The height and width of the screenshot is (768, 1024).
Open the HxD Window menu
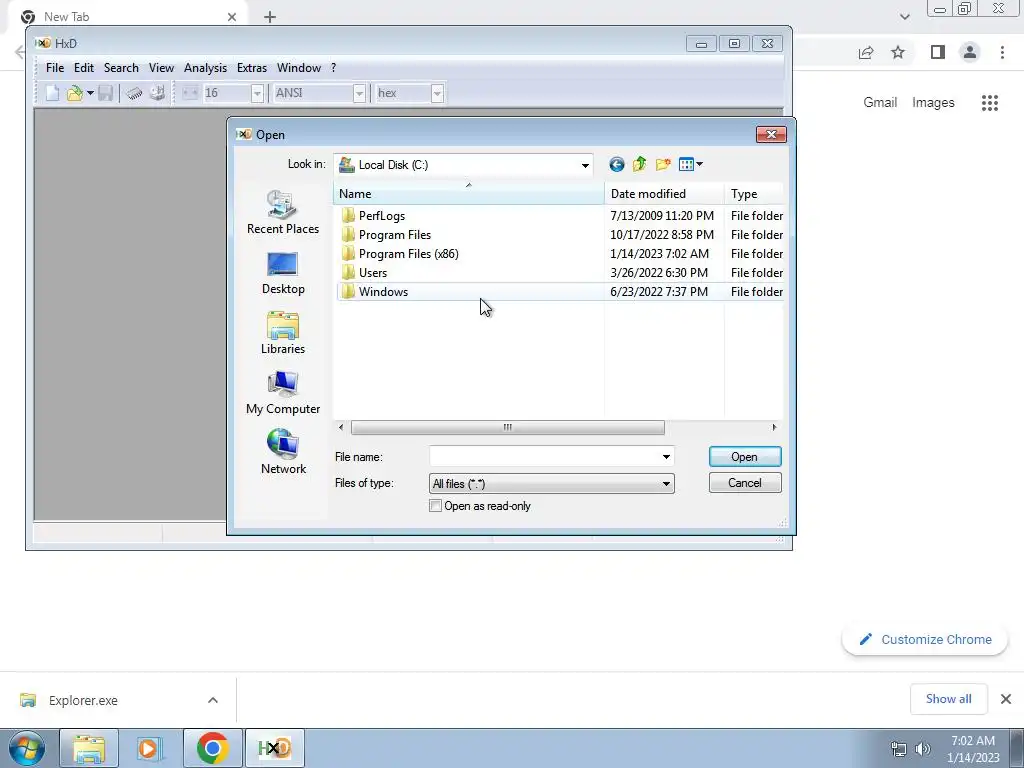point(298,68)
